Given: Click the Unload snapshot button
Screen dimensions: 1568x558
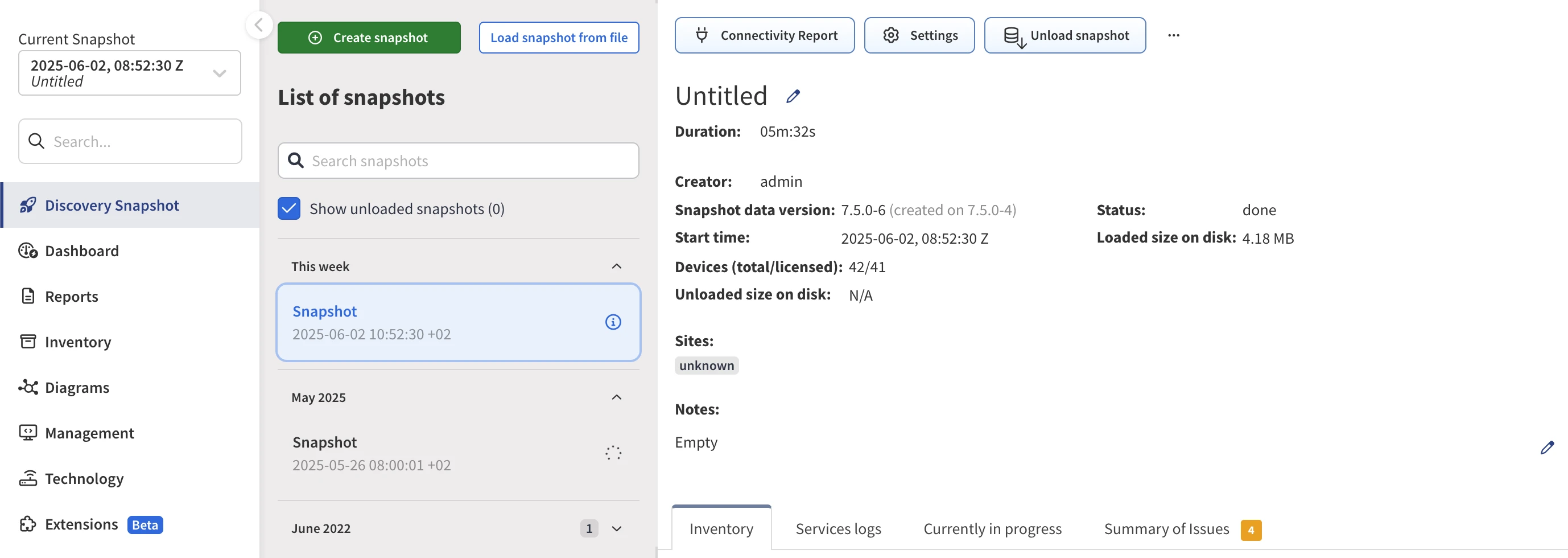Looking at the screenshot, I should 1064,35.
